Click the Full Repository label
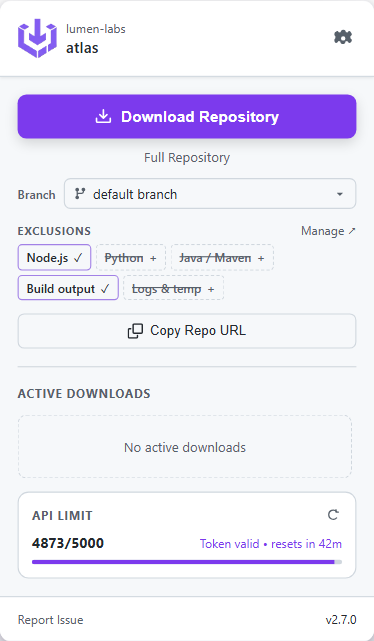Viewport: 374px width, 641px height. tap(187, 157)
